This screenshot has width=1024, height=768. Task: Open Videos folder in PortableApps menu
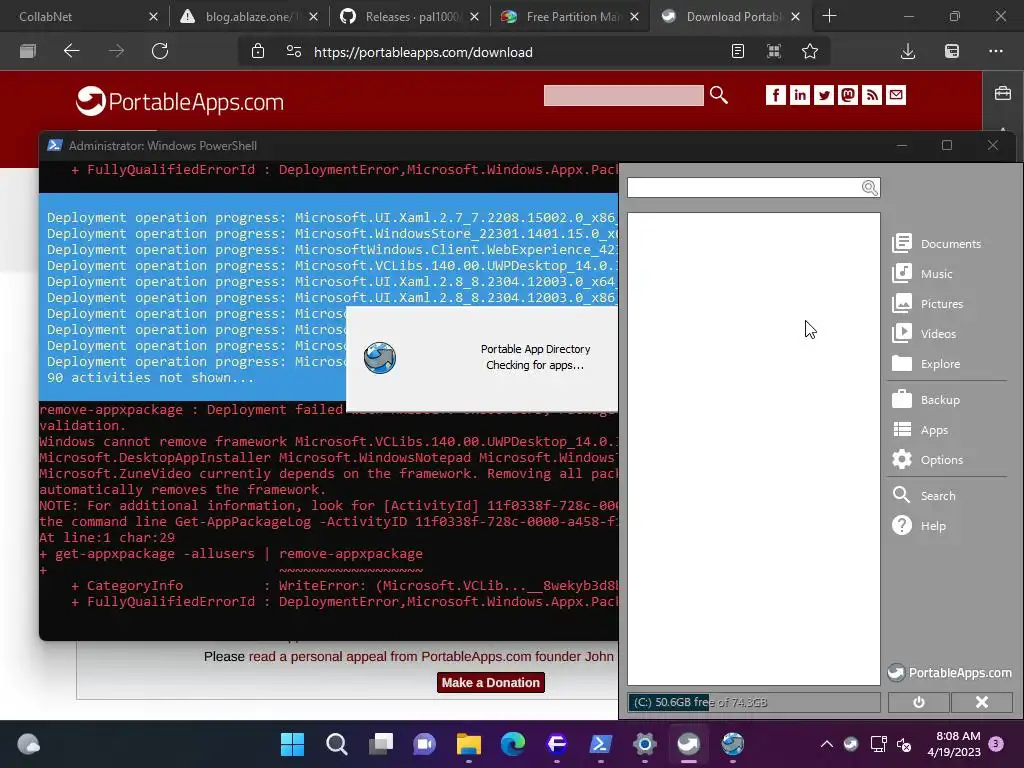point(924,334)
